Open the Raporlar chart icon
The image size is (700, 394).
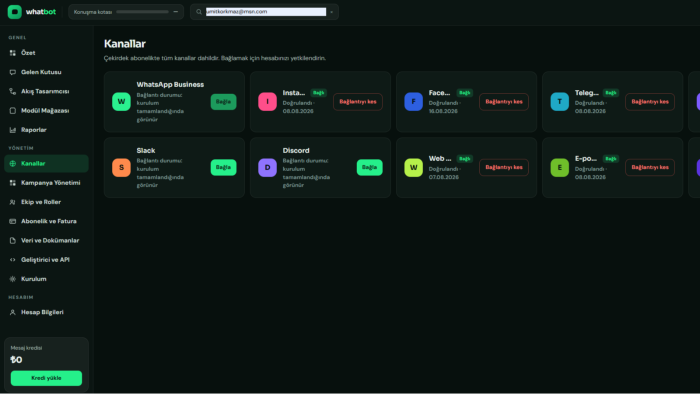coord(12,130)
